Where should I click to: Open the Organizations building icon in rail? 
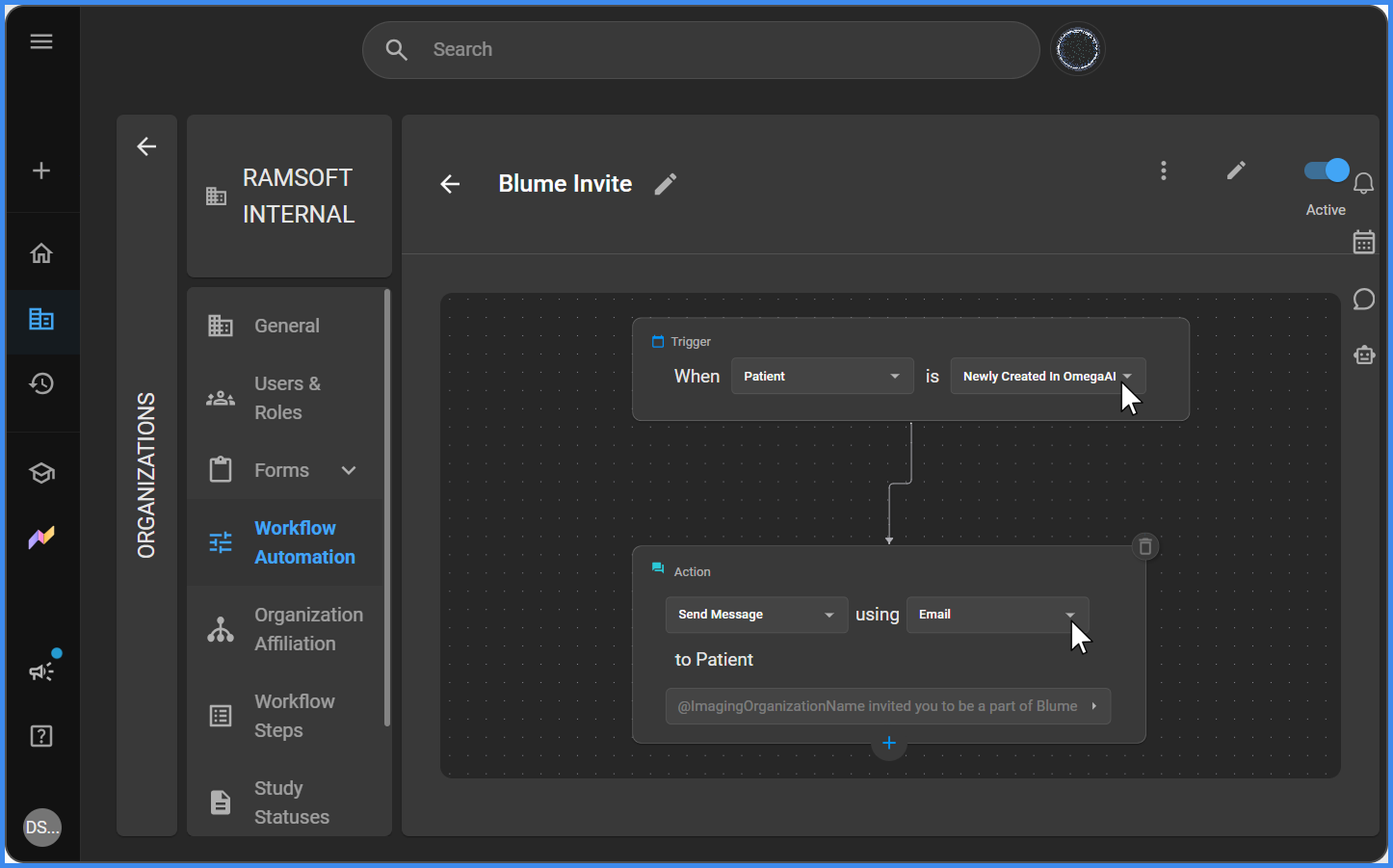41,319
